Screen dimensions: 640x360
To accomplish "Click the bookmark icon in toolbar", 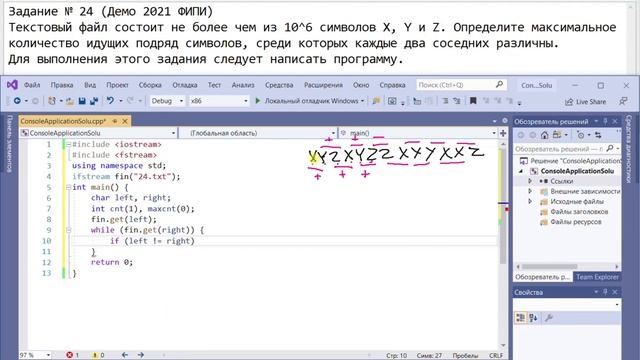I will point(473,101).
